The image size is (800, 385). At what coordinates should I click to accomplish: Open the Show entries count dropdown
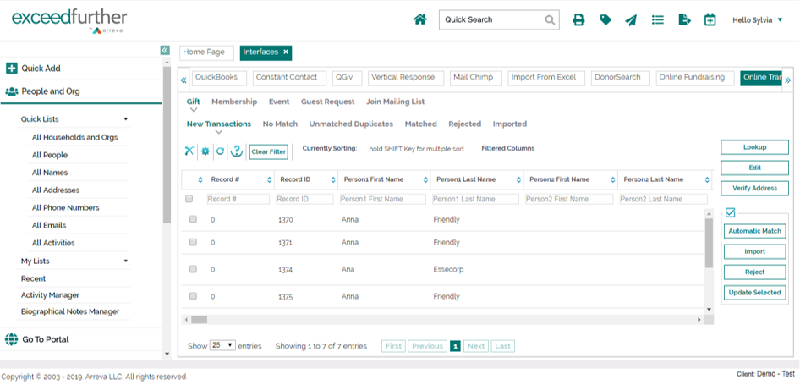222,345
